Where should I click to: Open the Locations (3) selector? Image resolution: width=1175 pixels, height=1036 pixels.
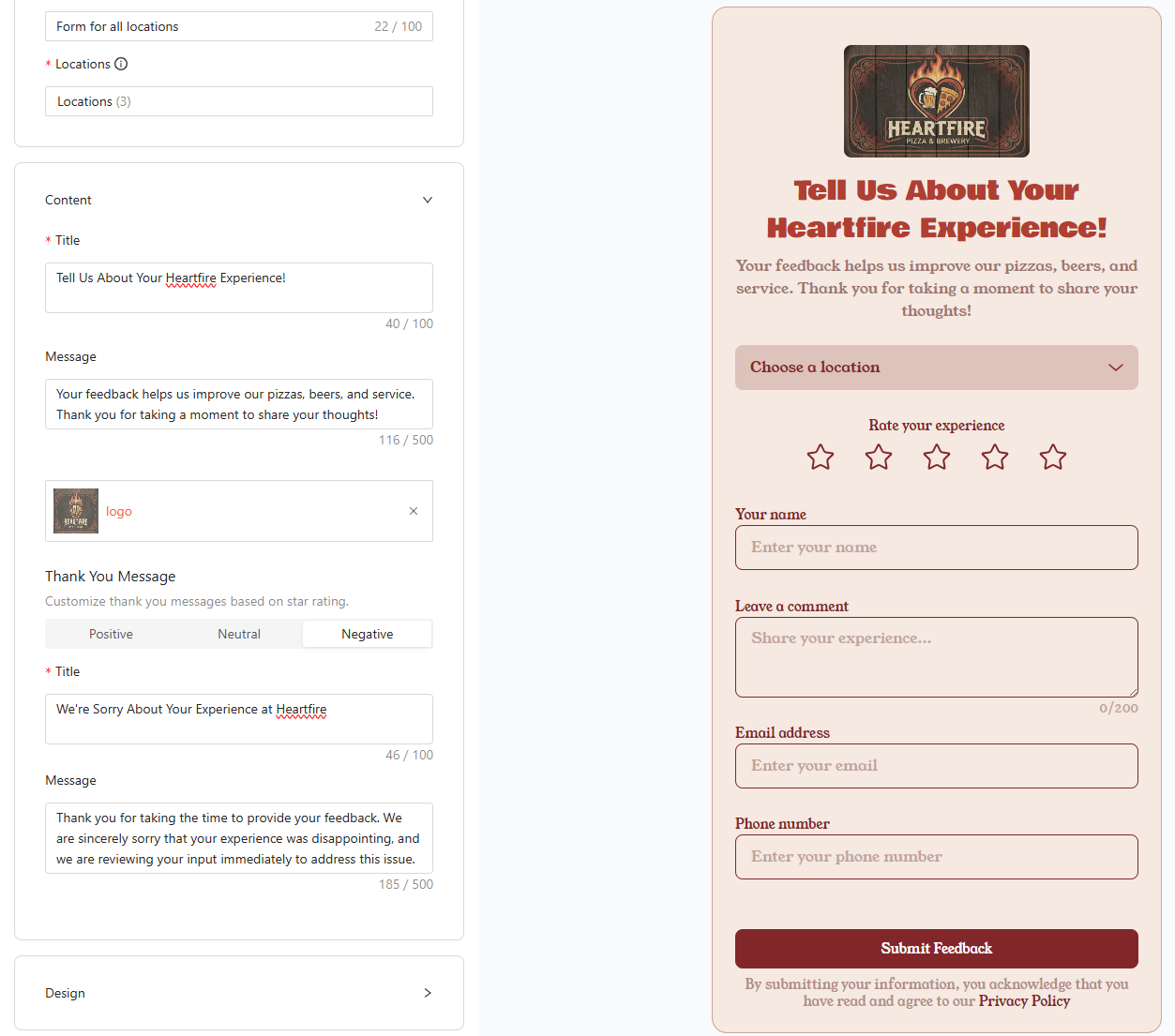239,101
